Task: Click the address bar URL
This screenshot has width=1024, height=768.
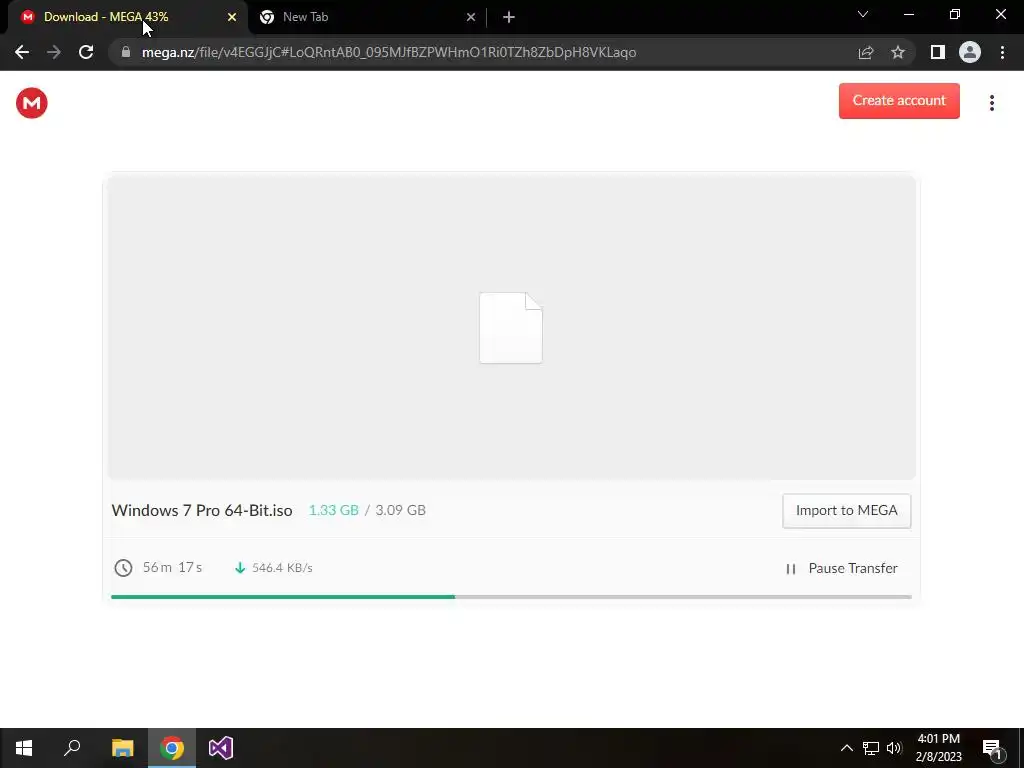Action: tap(389, 52)
